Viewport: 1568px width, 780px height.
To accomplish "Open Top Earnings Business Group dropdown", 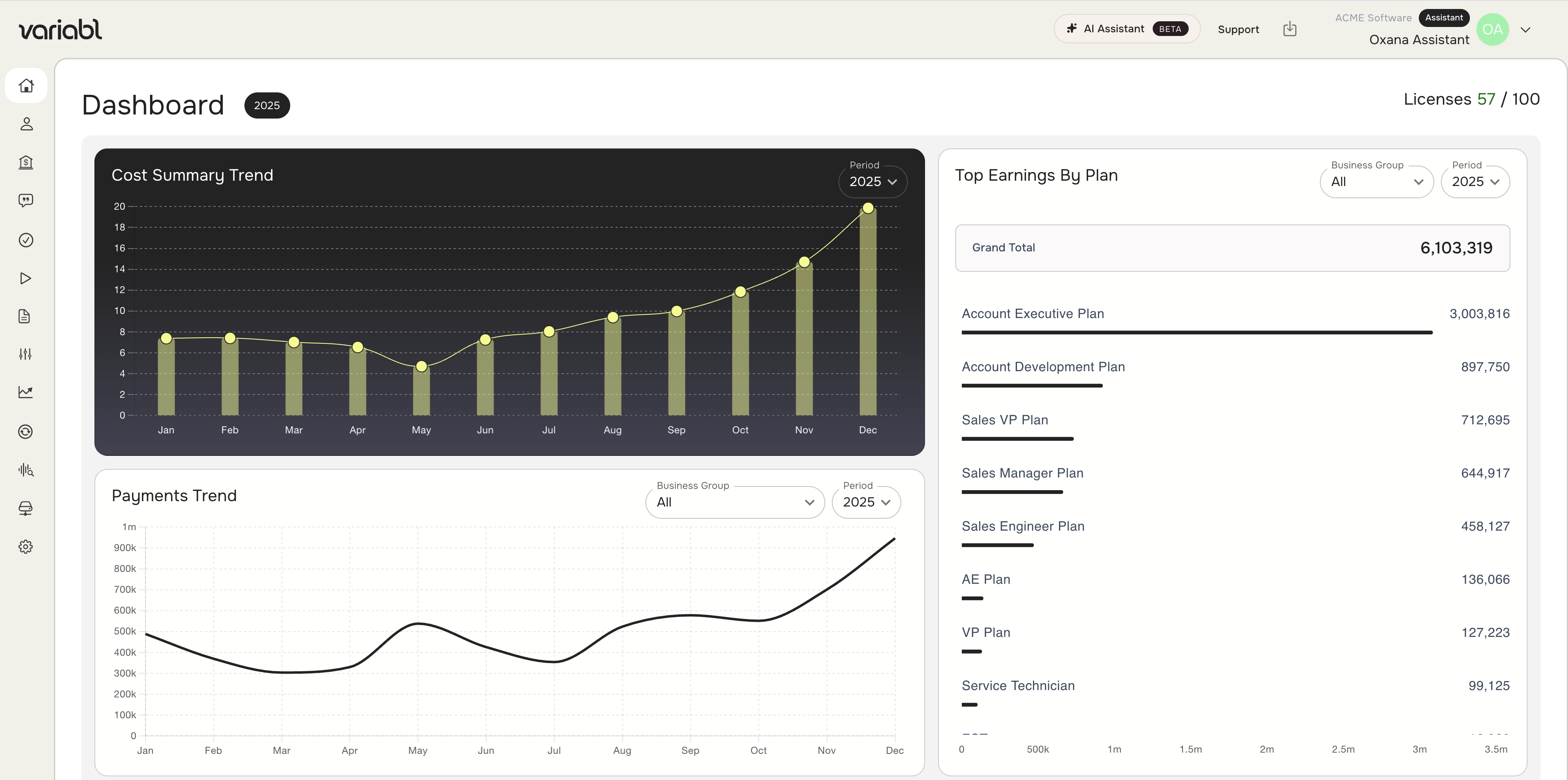I will [x=1377, y=182].
